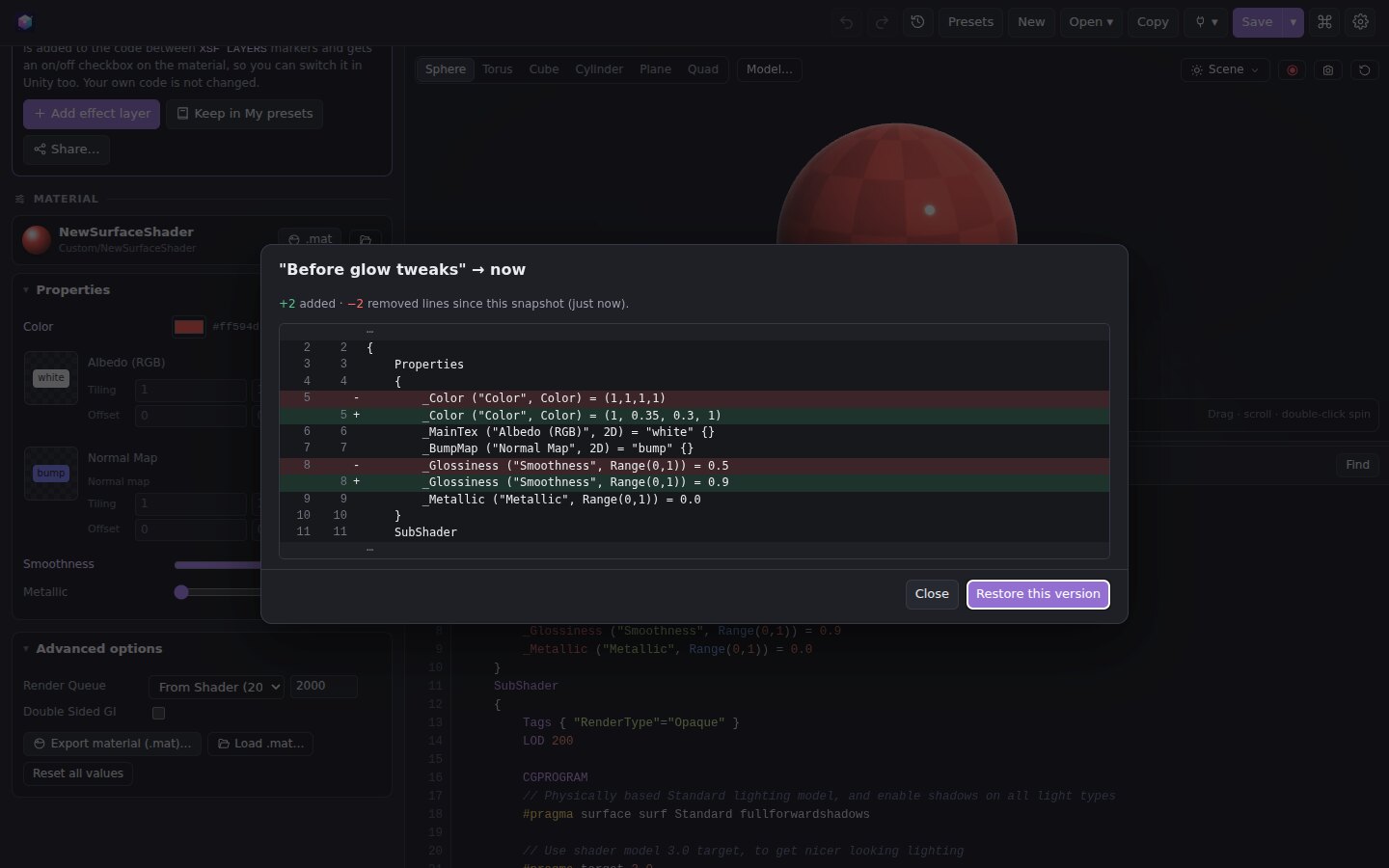
Task: Click the Normal Map Tiling input field
Action: click(x=190, y=504)
